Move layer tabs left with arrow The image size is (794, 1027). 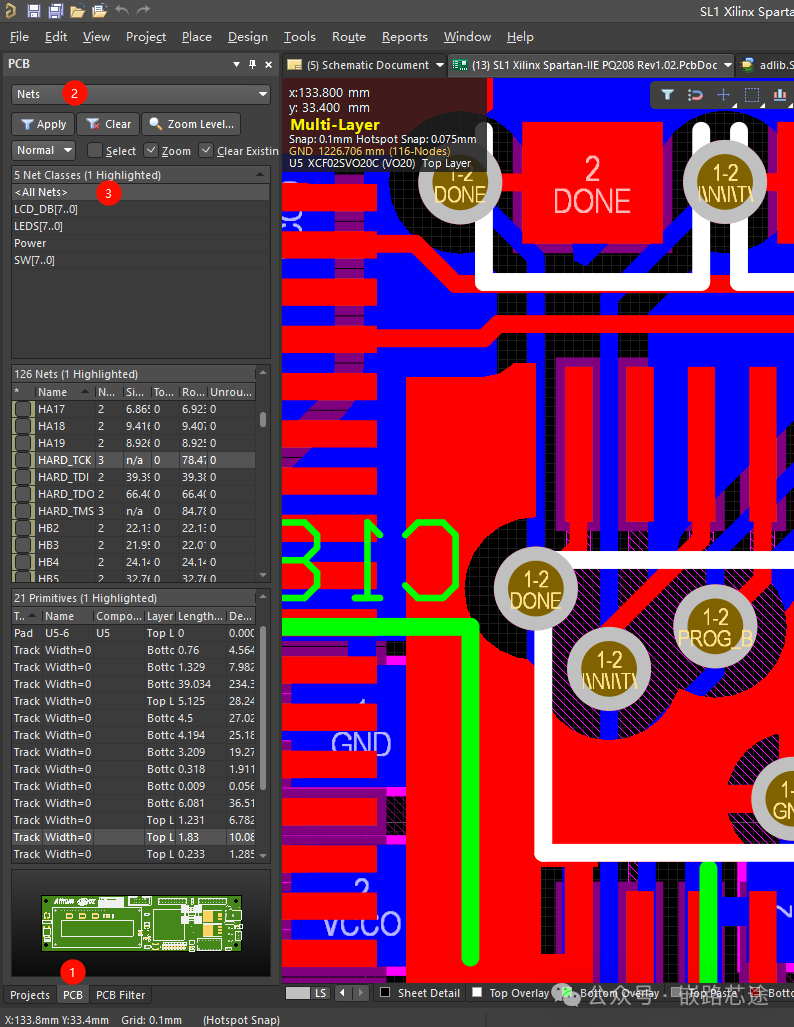343,993
